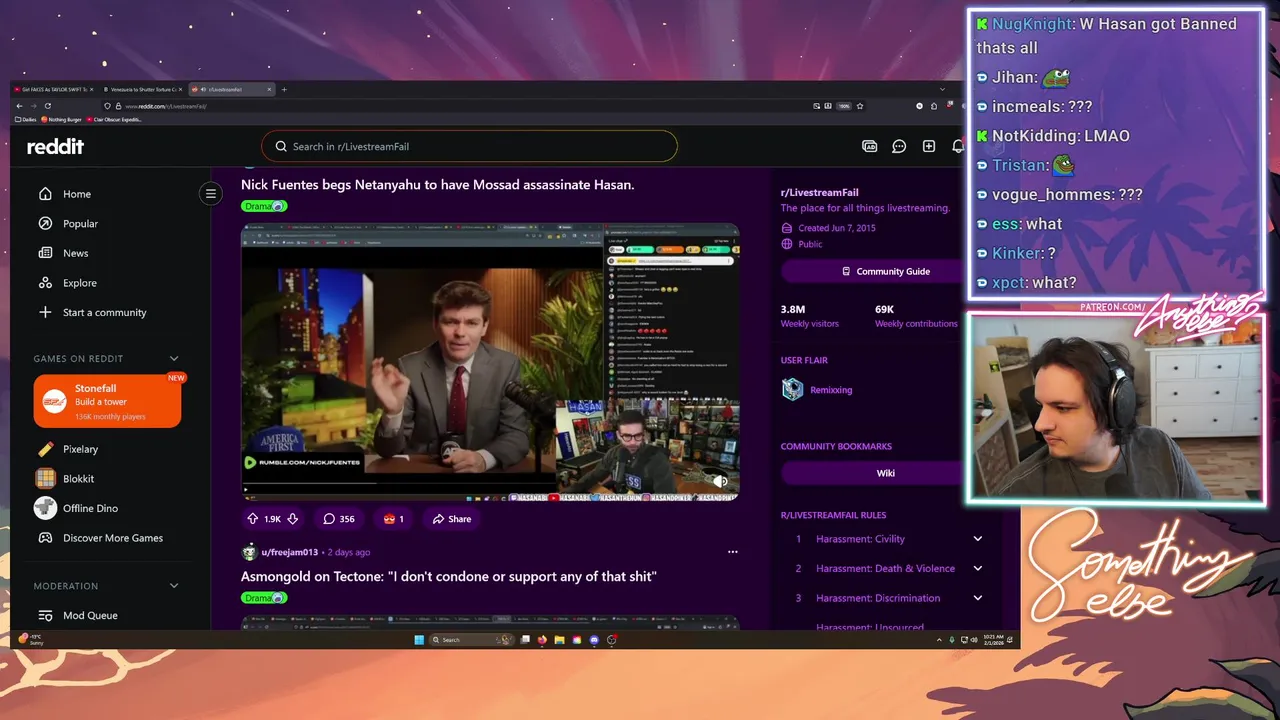Reload the browser page
The height and width of the screenshot is (720, 1280).
[48, 106]
